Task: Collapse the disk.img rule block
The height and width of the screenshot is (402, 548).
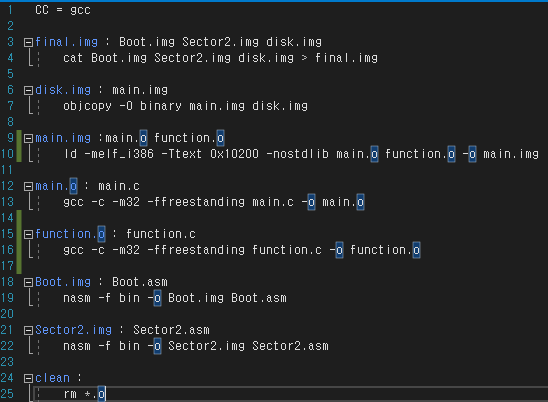Action: click(x=28, y=91)
